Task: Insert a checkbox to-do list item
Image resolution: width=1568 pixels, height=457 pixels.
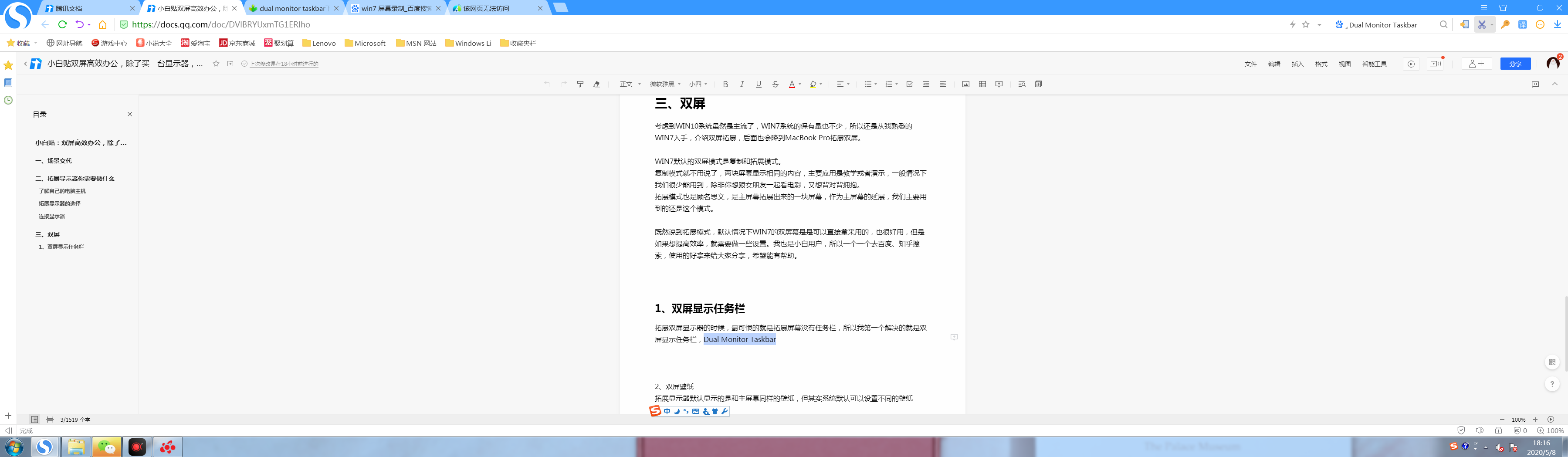Action: tap(909, 84)
